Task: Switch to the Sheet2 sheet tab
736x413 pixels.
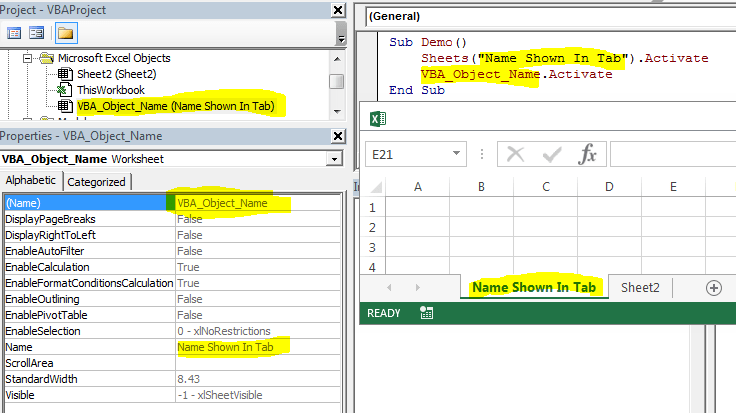Action: coord(640,287)
